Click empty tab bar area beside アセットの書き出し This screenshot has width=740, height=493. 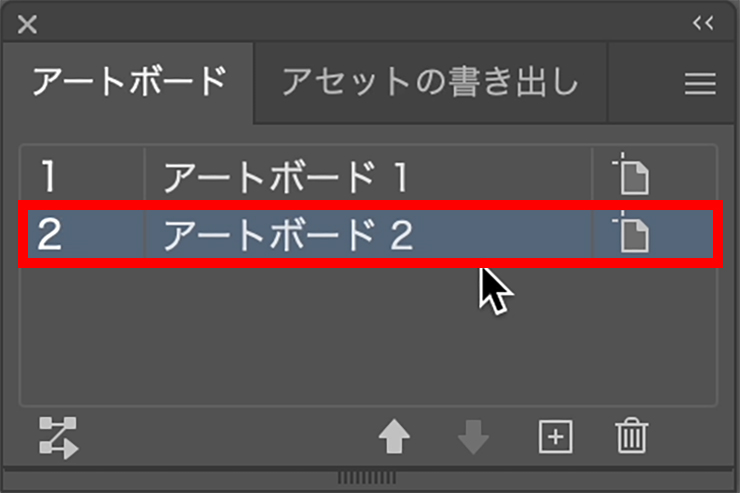pos(644,82)
